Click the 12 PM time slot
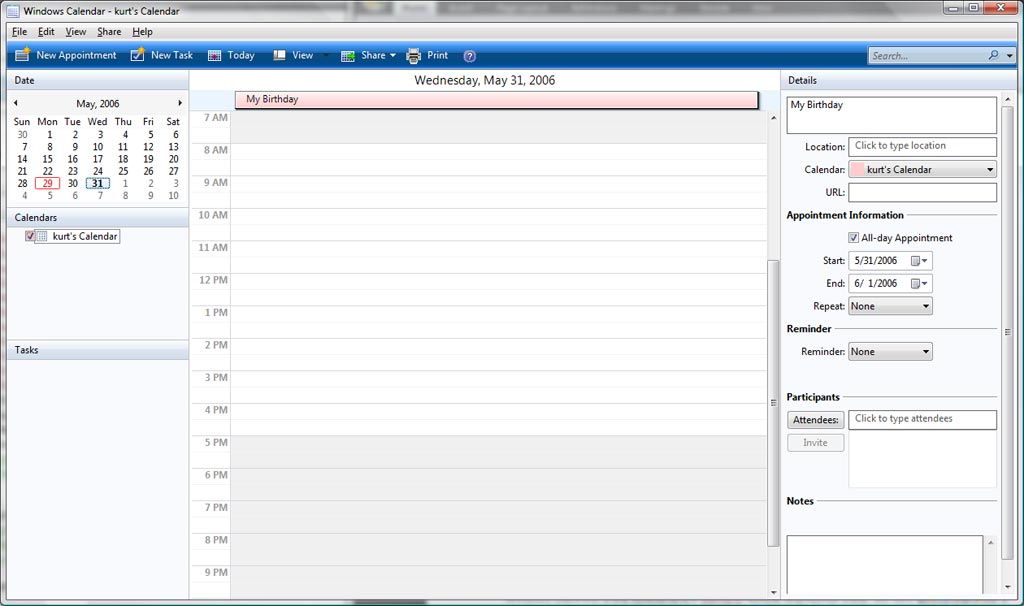 coord(498,289)
